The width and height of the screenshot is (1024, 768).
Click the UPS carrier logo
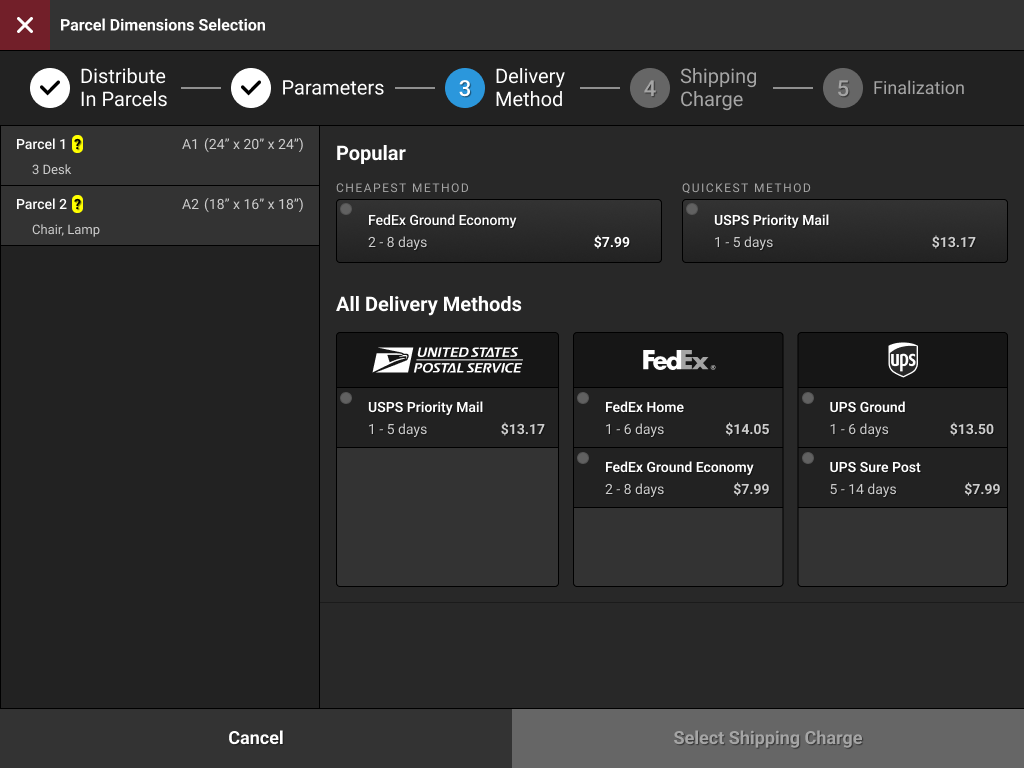click(x=901, y=359)
